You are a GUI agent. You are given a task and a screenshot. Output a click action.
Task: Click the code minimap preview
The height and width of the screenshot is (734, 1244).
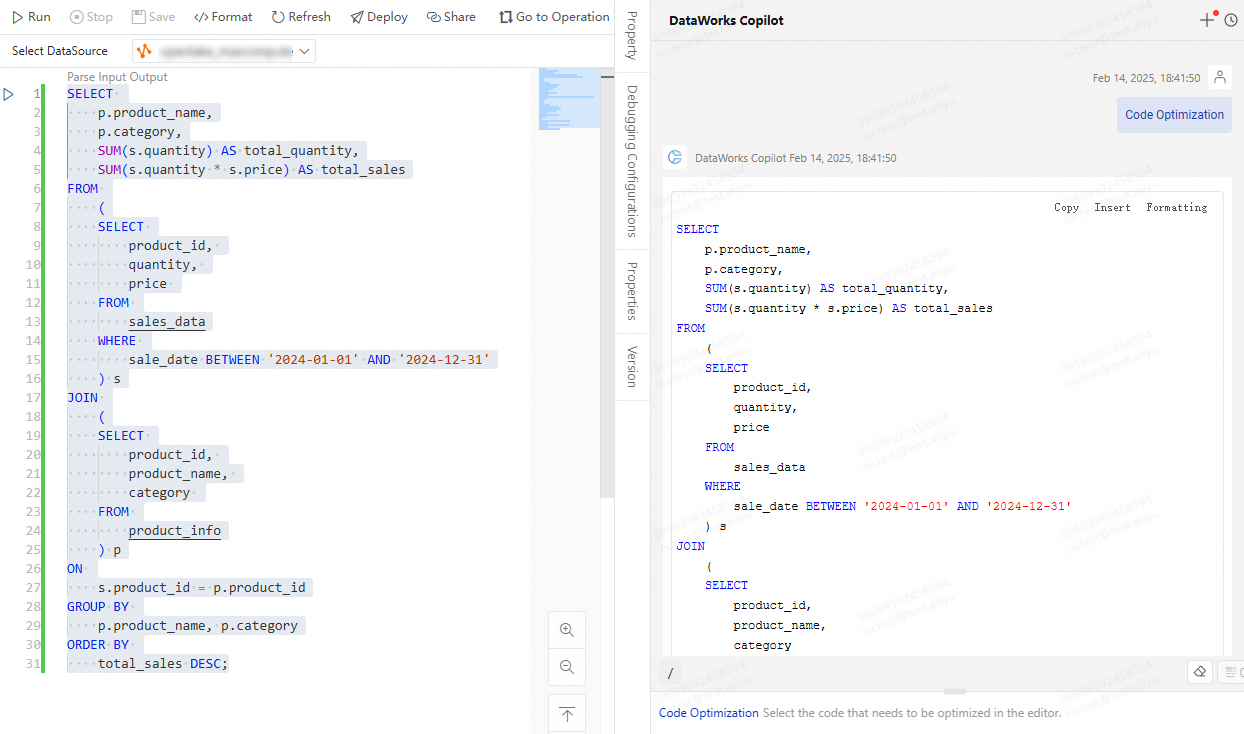569,98
